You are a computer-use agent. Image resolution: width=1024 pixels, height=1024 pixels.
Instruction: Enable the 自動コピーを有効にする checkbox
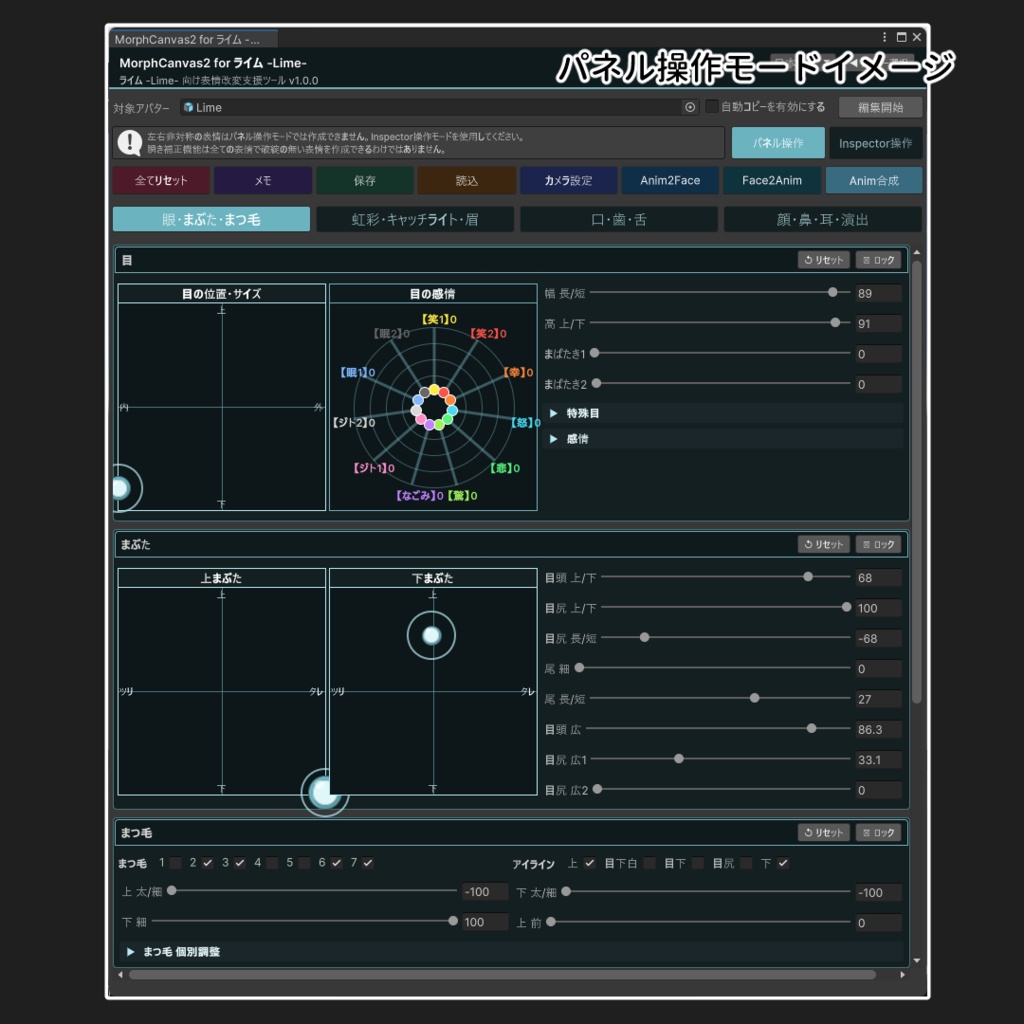tap(712, 106)
